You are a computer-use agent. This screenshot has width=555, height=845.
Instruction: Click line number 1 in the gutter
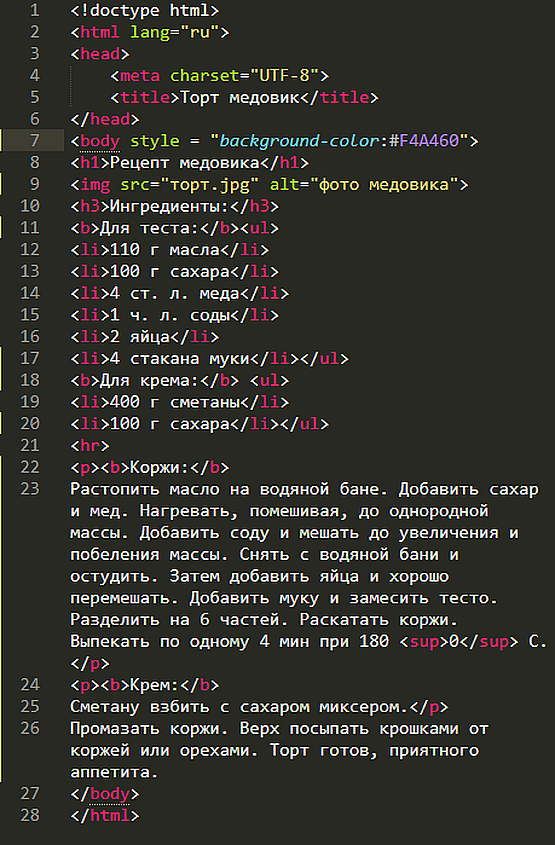pos(34,10)
